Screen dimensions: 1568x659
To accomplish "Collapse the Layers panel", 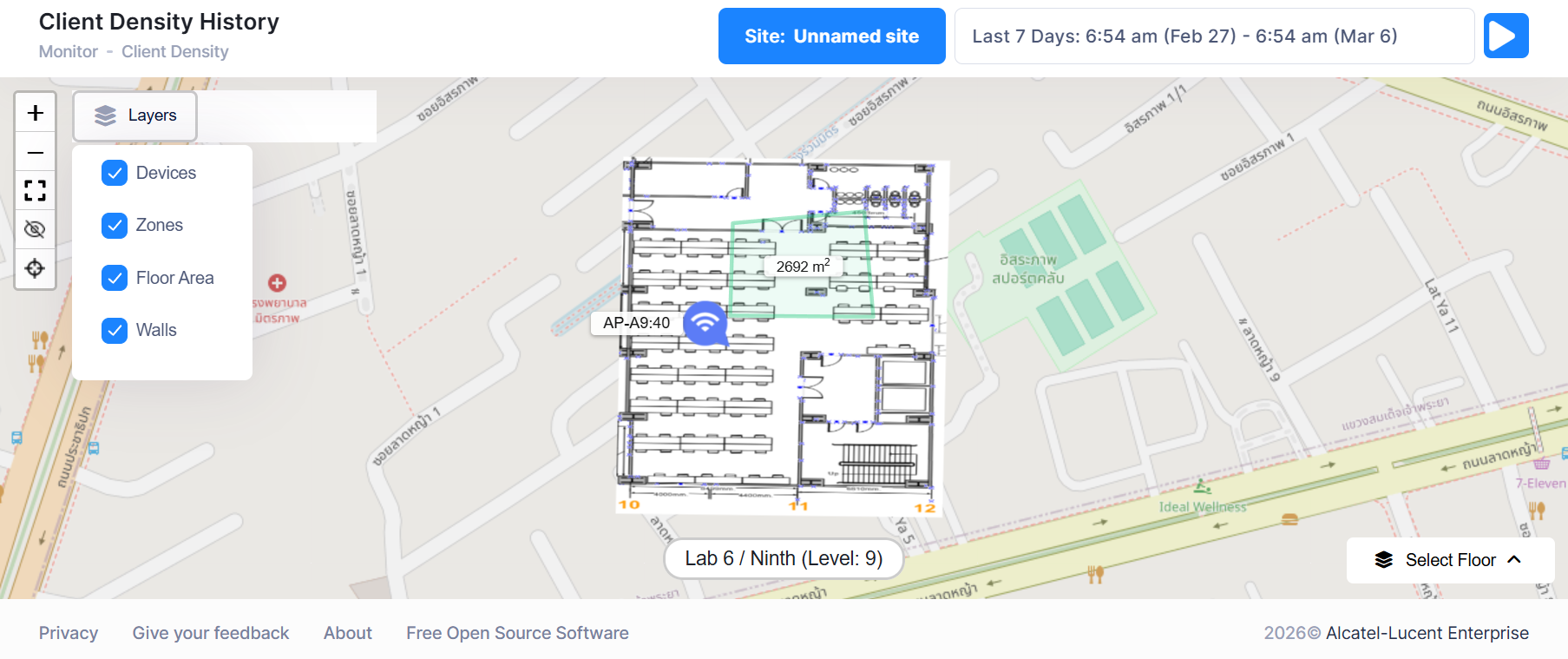I will pos(135,115).
